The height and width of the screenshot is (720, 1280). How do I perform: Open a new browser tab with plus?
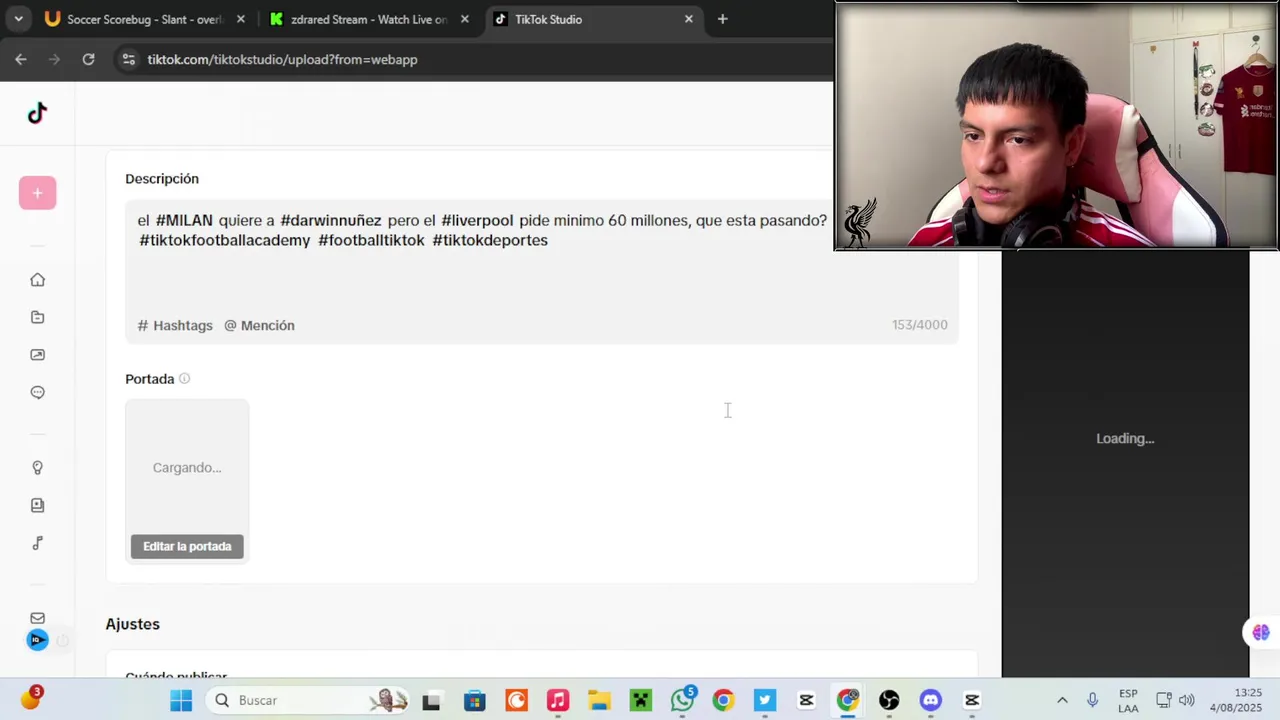pos(722,19)
